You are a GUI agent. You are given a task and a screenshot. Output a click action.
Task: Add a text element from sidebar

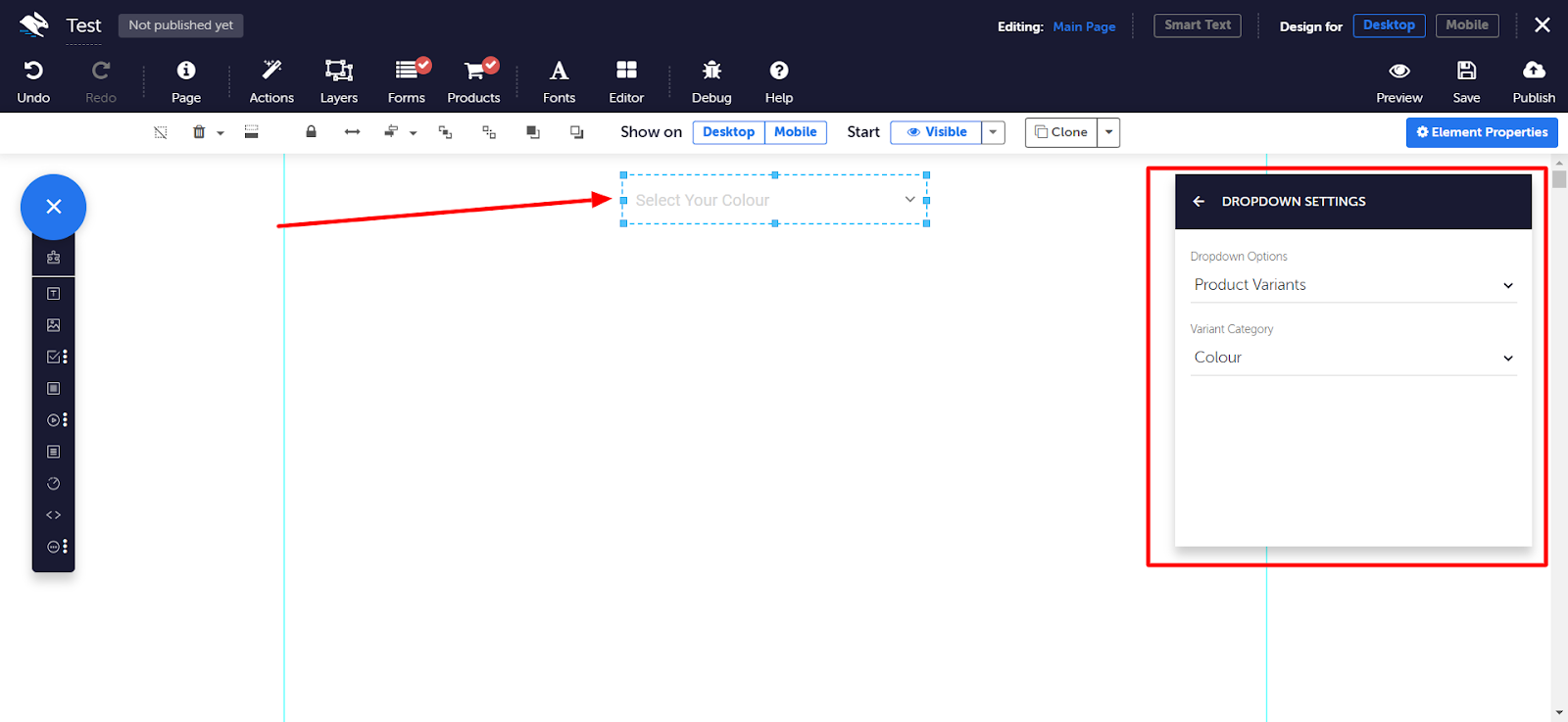(54, 294)
